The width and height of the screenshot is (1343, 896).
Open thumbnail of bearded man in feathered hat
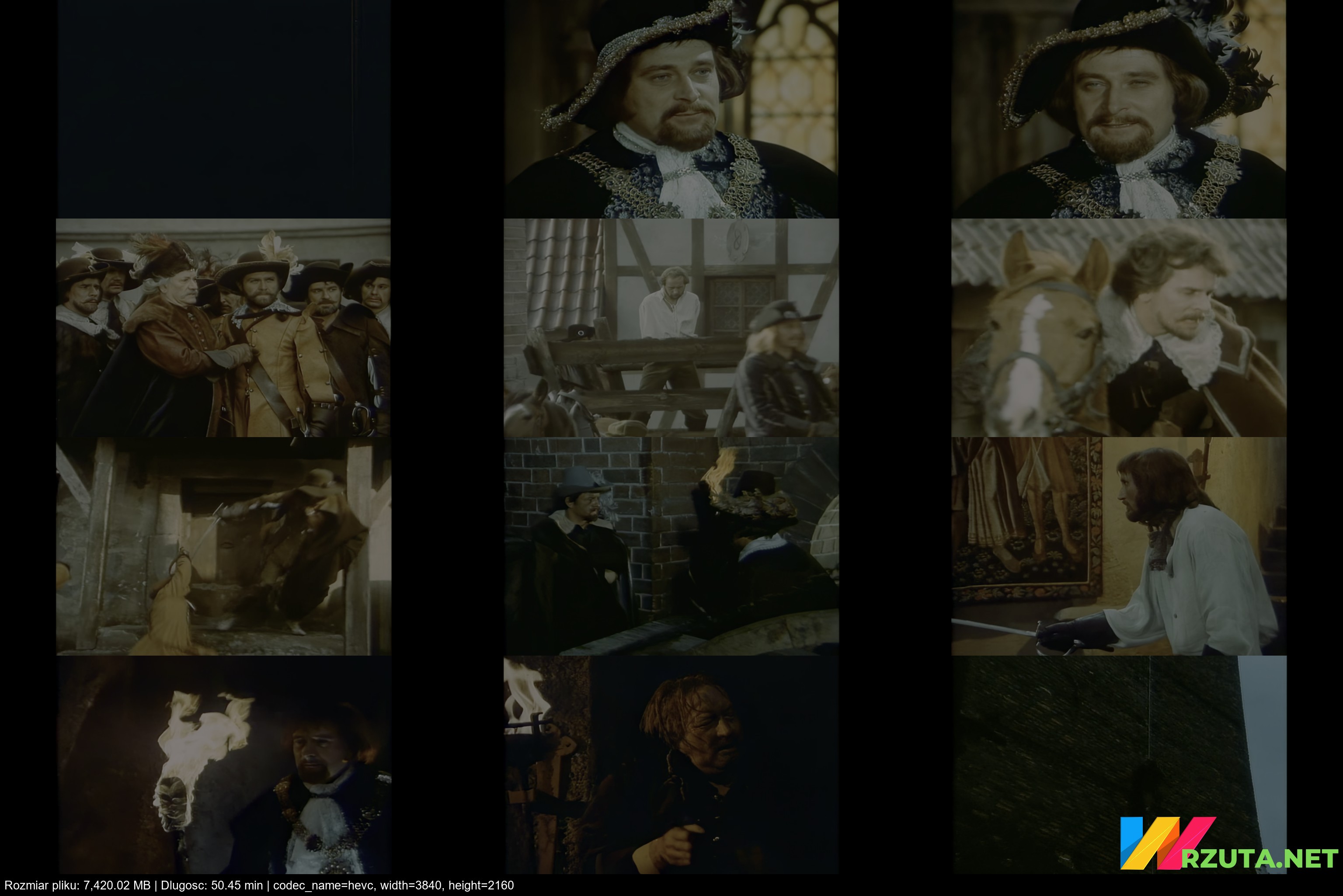[x=671, y=108]
